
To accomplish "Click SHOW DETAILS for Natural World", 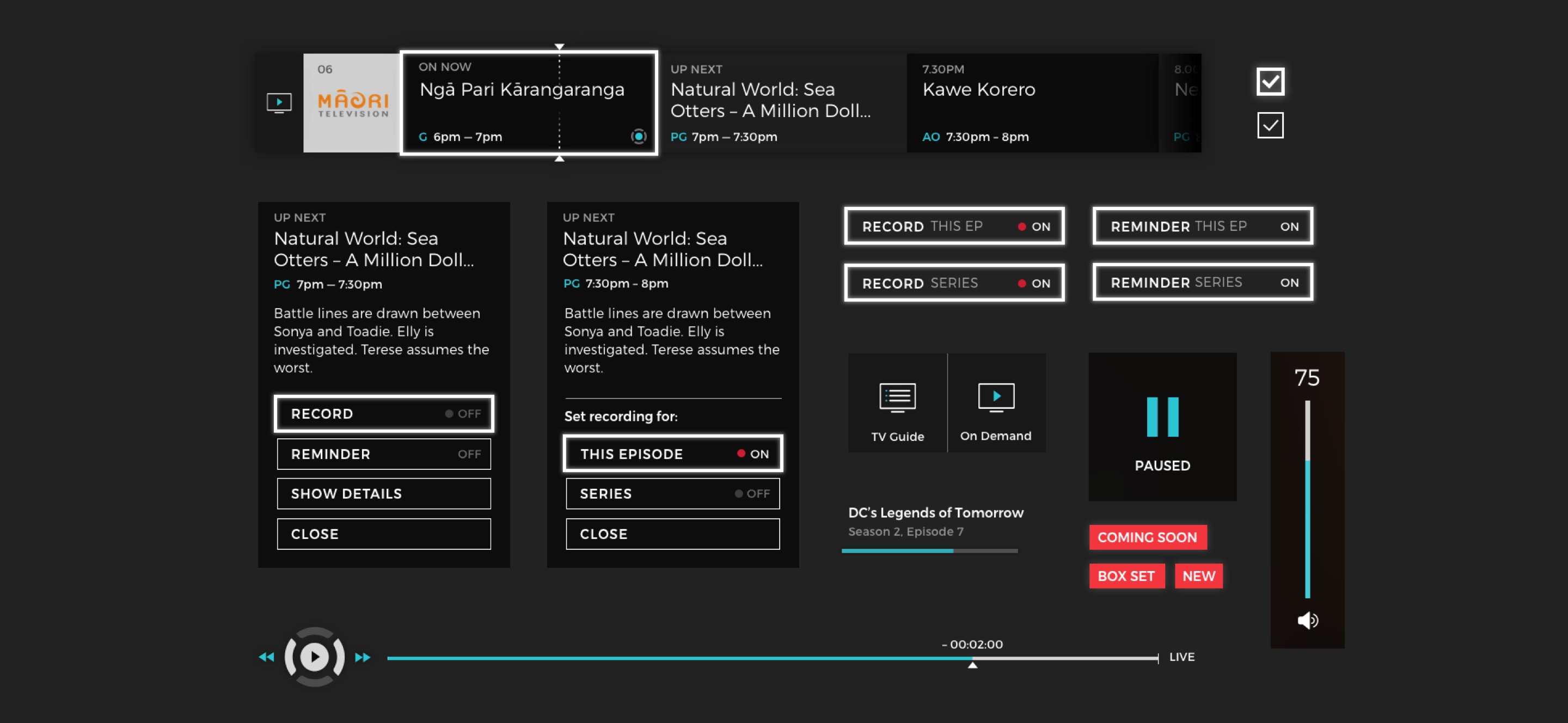I will tap(383, 493).
